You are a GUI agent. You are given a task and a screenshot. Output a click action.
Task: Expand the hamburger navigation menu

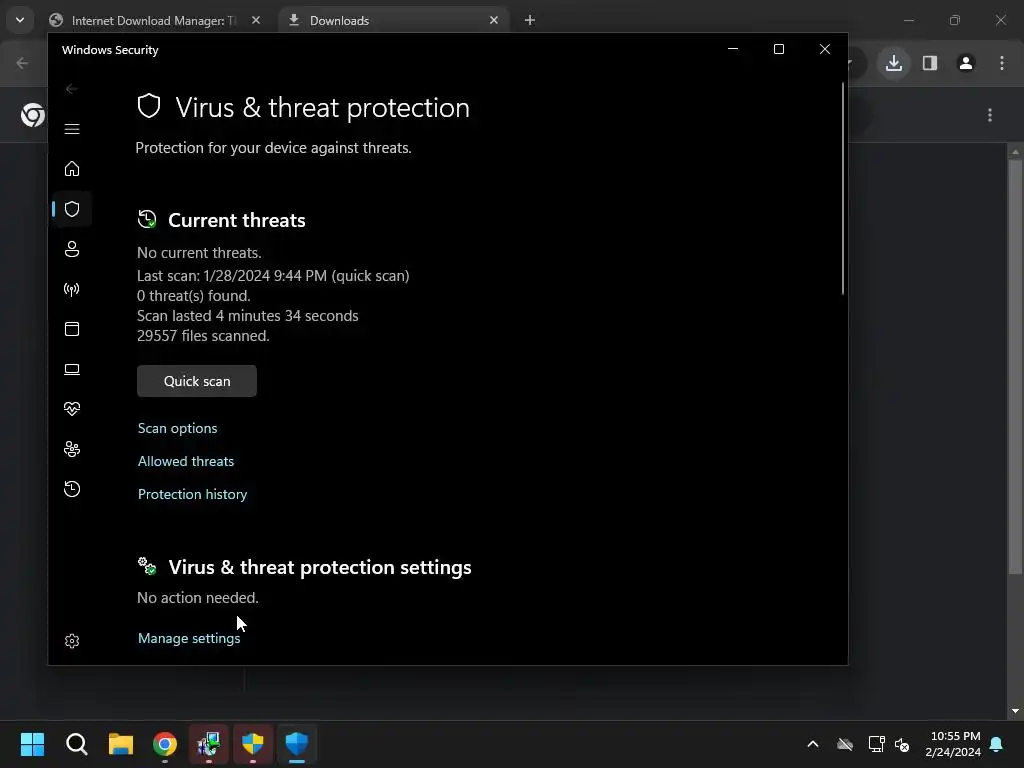click(x=72, y=129)
